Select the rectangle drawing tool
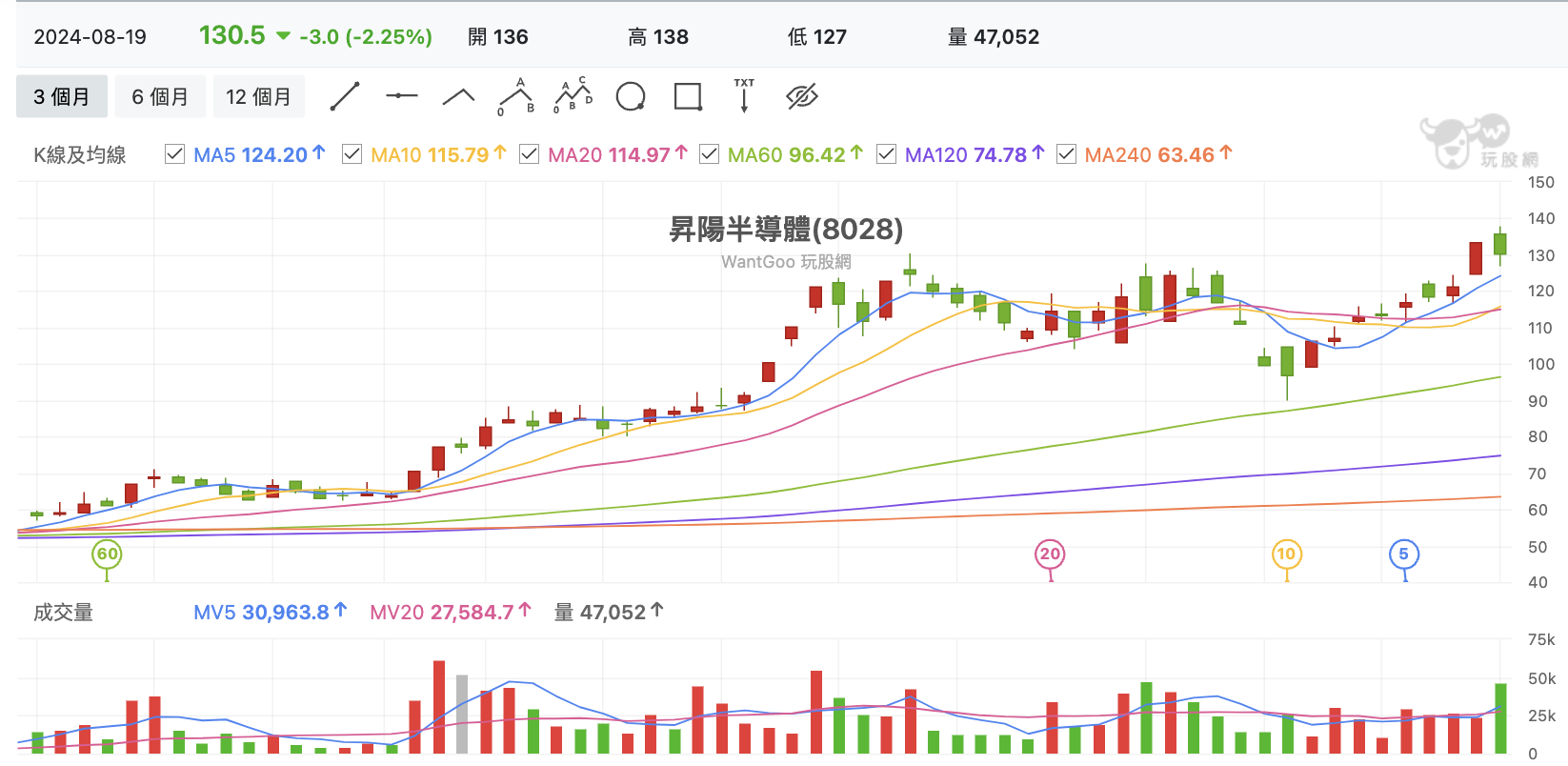 pyautogui.click(x=688, y=96)
